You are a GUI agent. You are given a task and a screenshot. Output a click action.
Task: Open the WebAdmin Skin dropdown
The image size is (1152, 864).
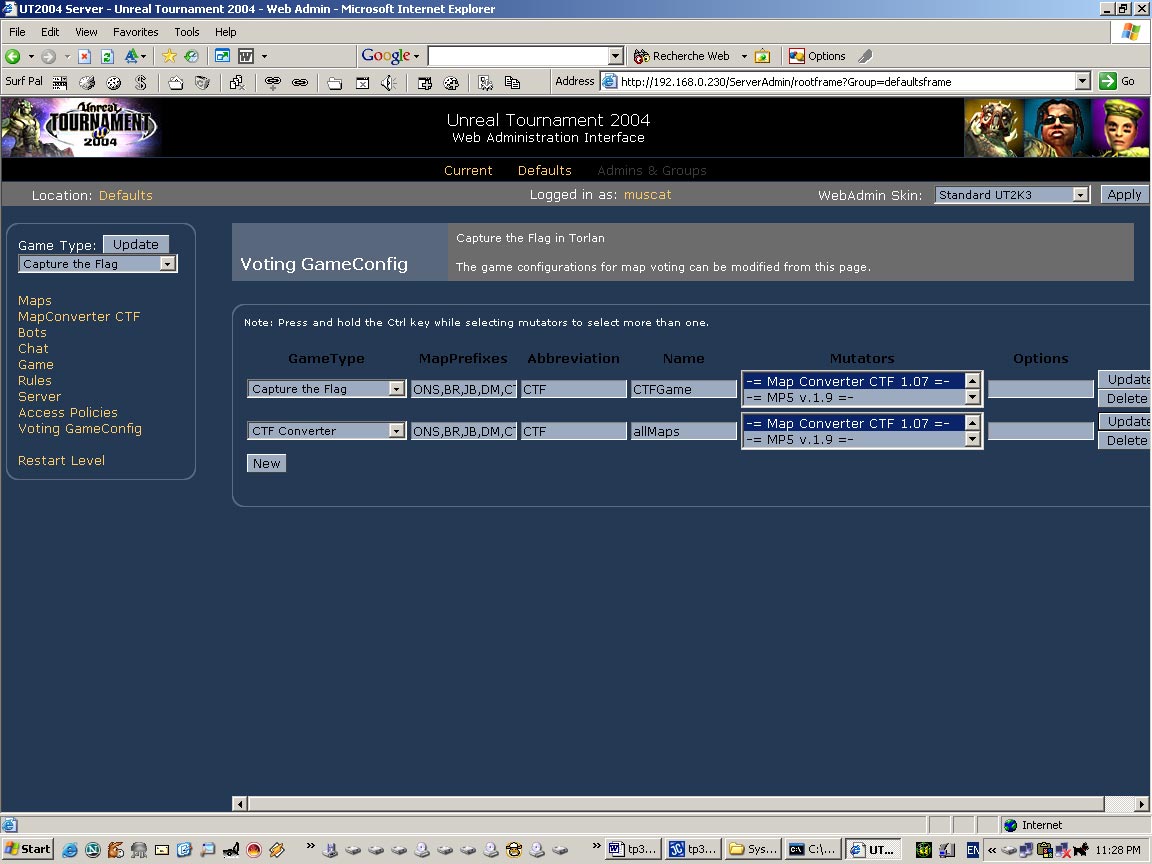pos(1012,195)
